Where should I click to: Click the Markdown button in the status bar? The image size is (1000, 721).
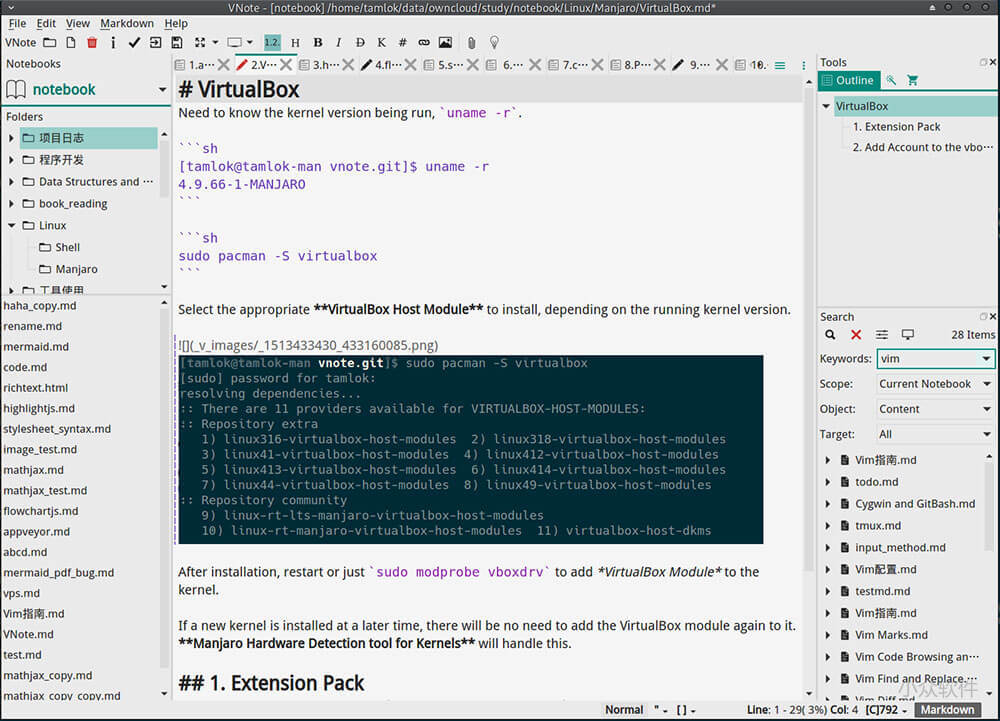click(946, 709)
